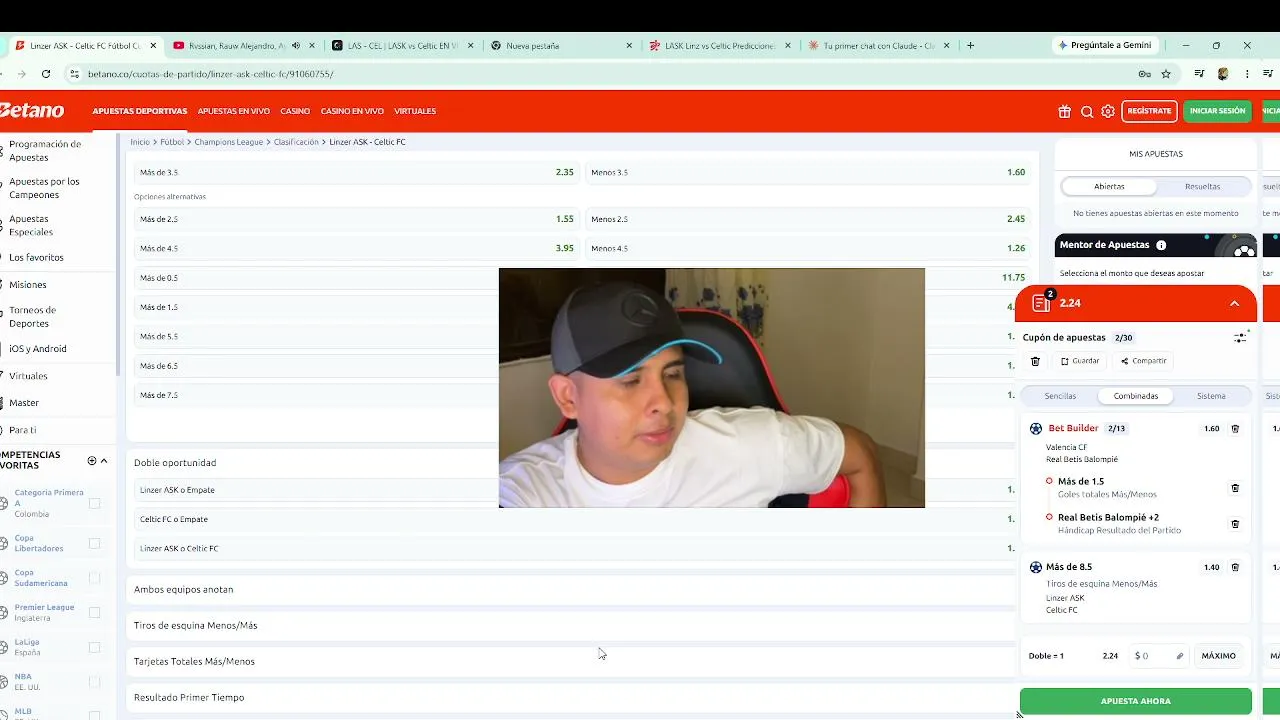Open the media control icon in Chrome toolbar
This screenshot has height=720, width=1280.
click(1199, 74)
